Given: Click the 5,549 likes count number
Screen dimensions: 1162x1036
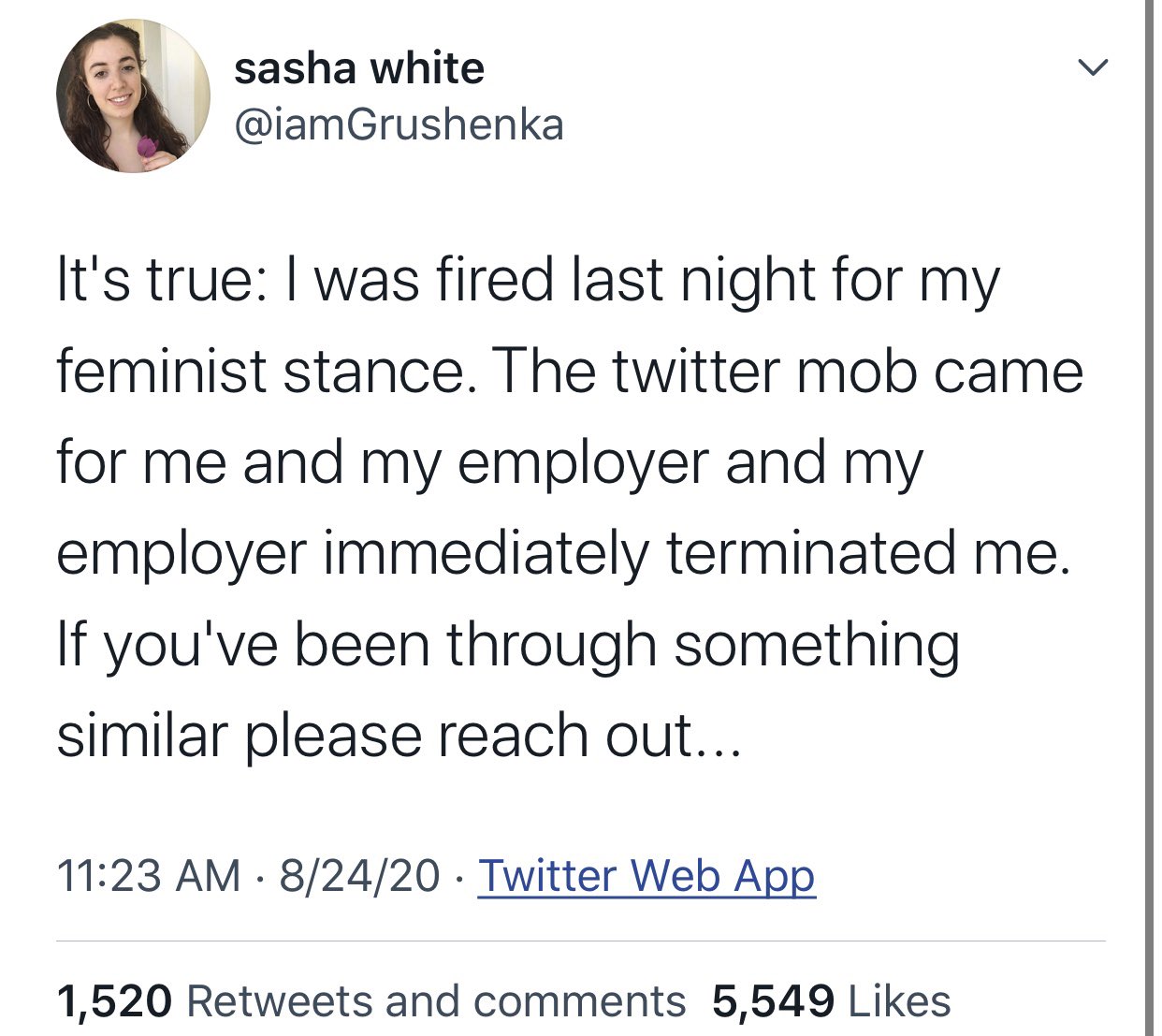Looking at the screenshot, I should (x=773, y=1001).
